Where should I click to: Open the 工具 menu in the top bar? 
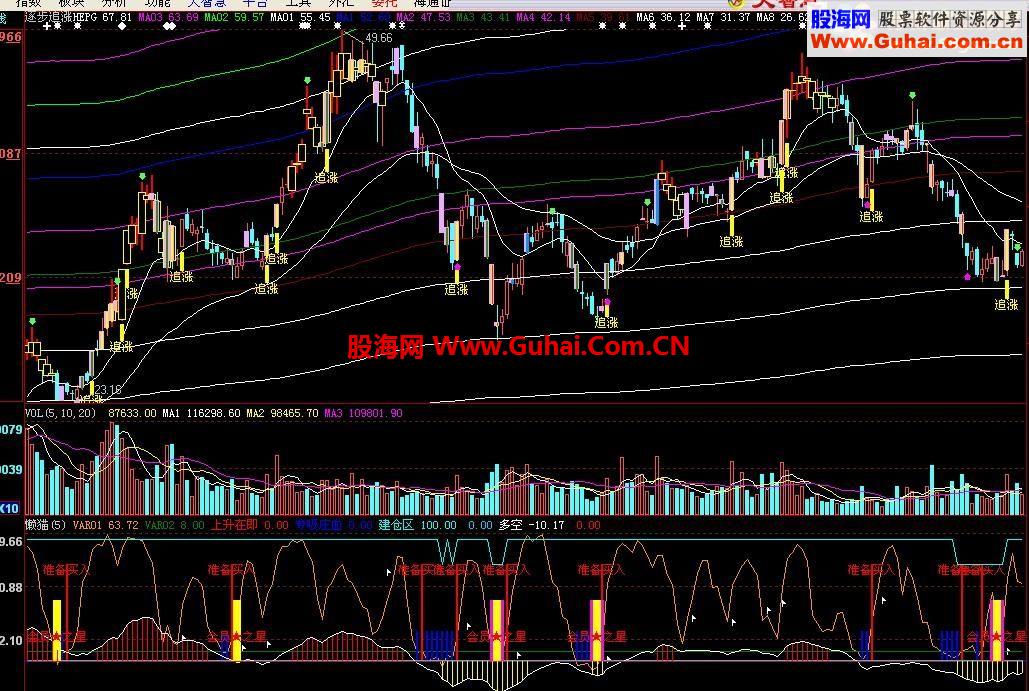pos(297,3)
